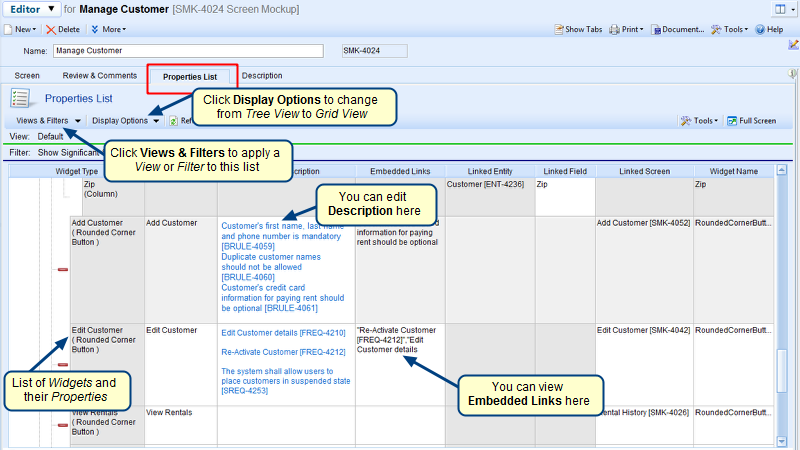The height and width of the screenshot is (450, 800).
Task: Switch to the Screen tab
Action: (x=27, y=76)
